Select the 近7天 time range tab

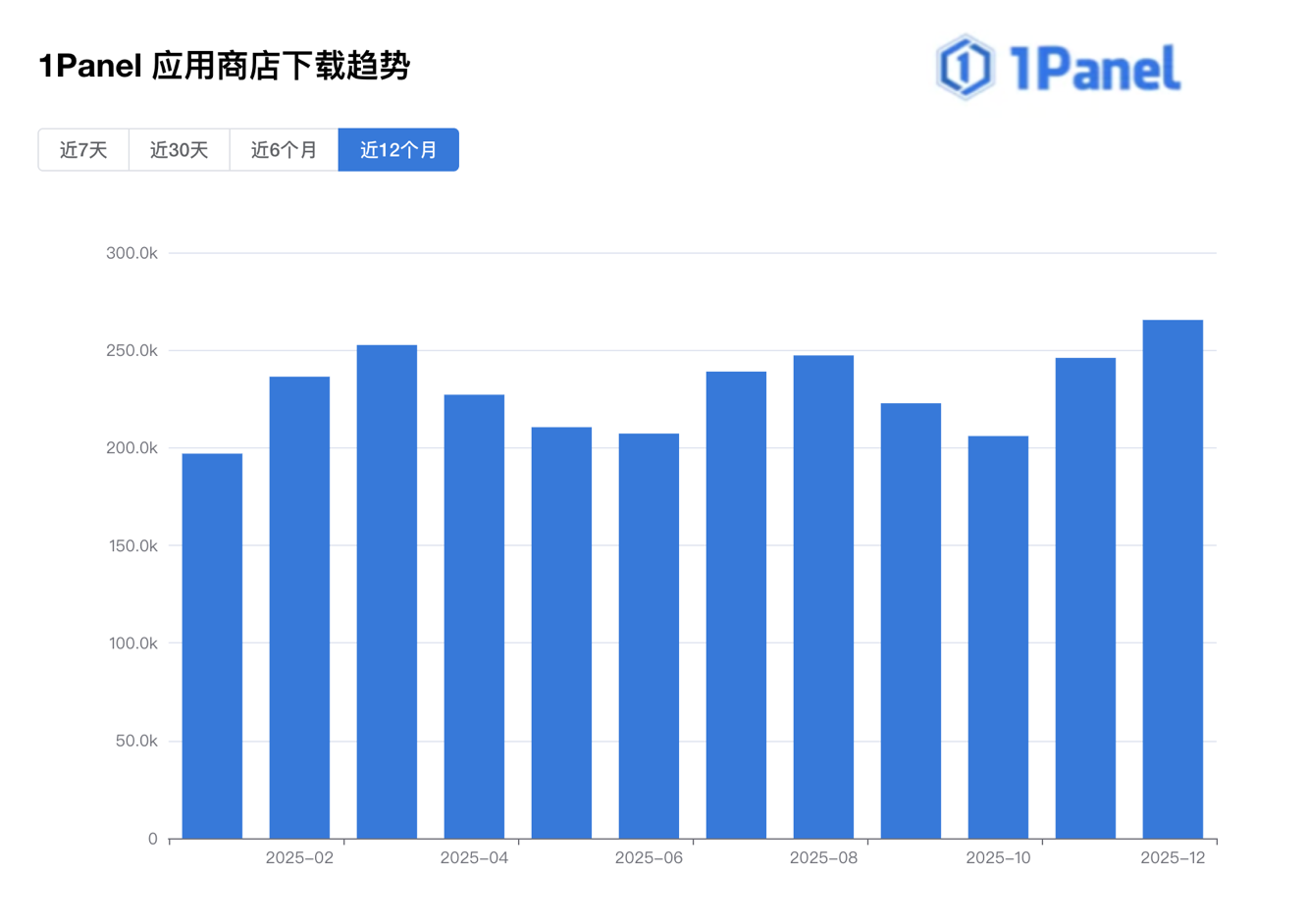pos(83,149)
